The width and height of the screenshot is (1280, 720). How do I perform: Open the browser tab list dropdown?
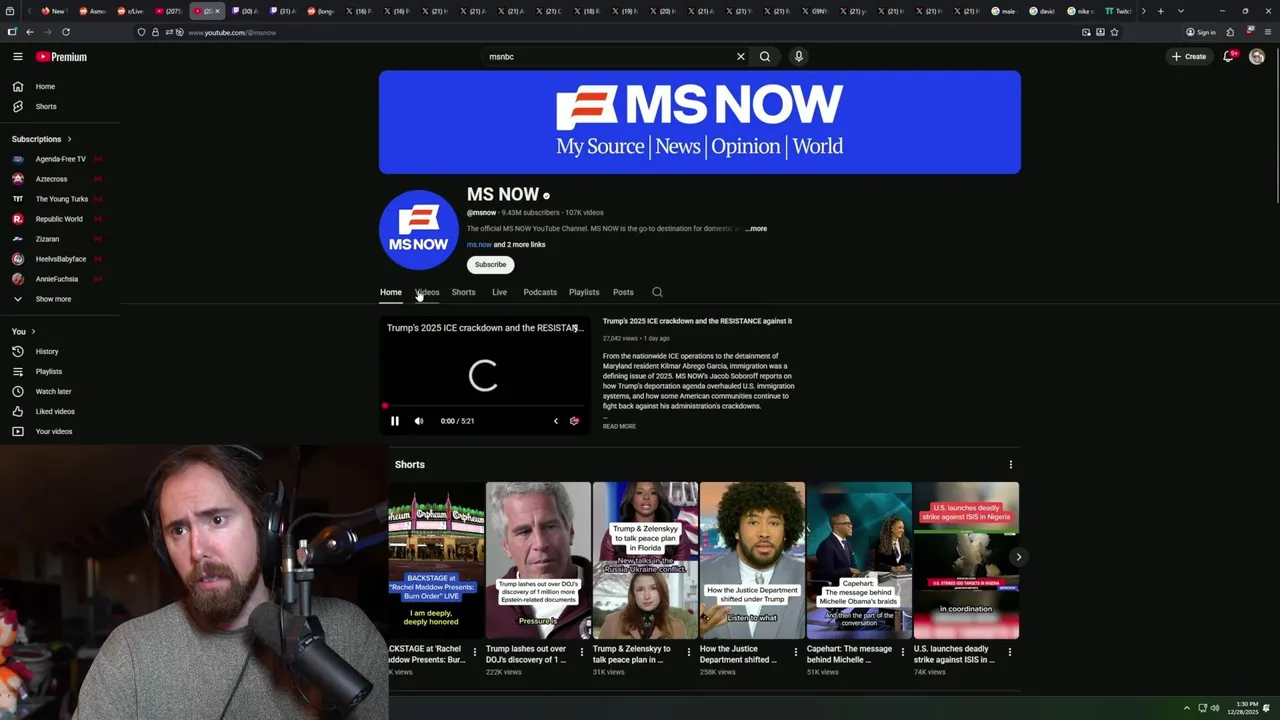click(1181, 11)
